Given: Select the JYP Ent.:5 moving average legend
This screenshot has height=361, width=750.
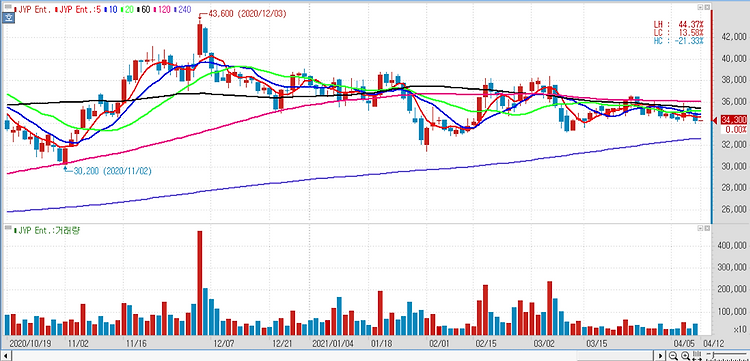Looking at the screenshot, I should click(78, 10).
